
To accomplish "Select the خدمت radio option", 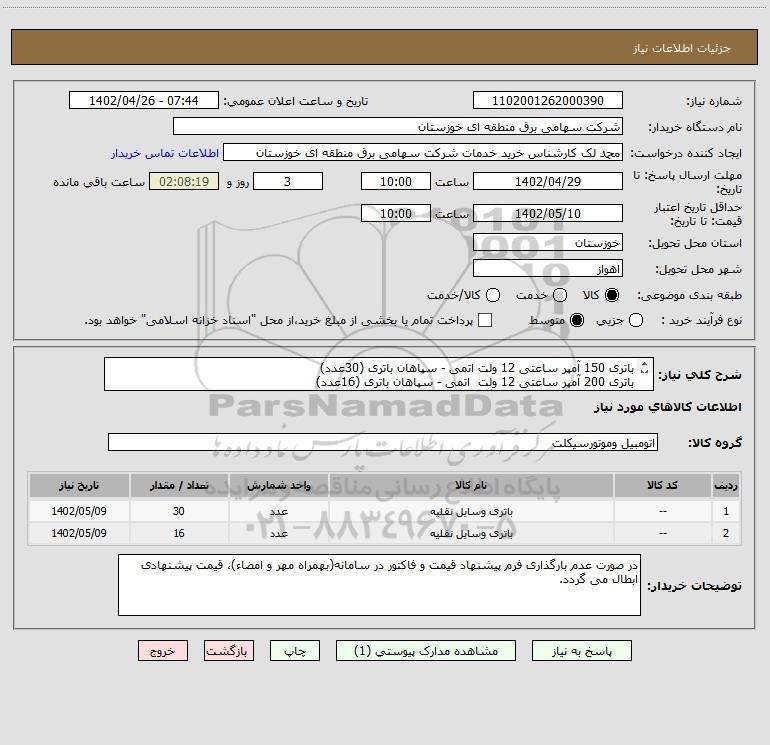I will click(560, 296).
